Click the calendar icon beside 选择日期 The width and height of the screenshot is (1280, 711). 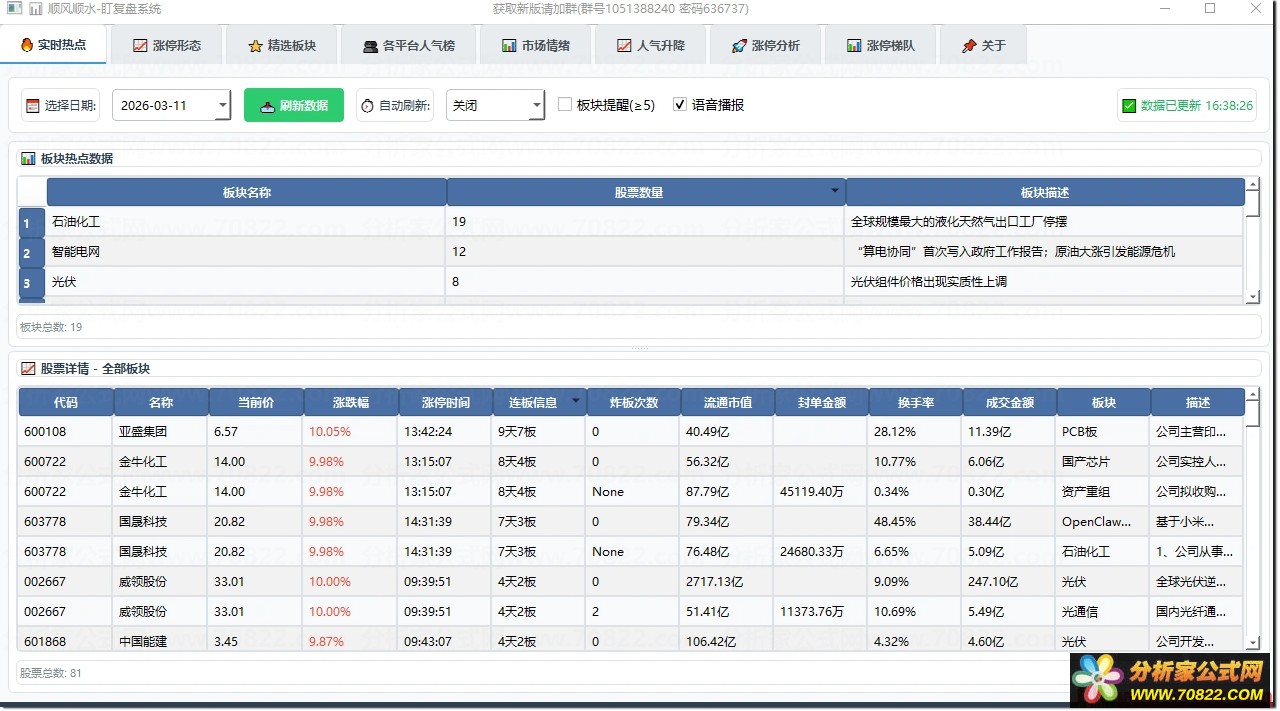(x=33, y=106)
